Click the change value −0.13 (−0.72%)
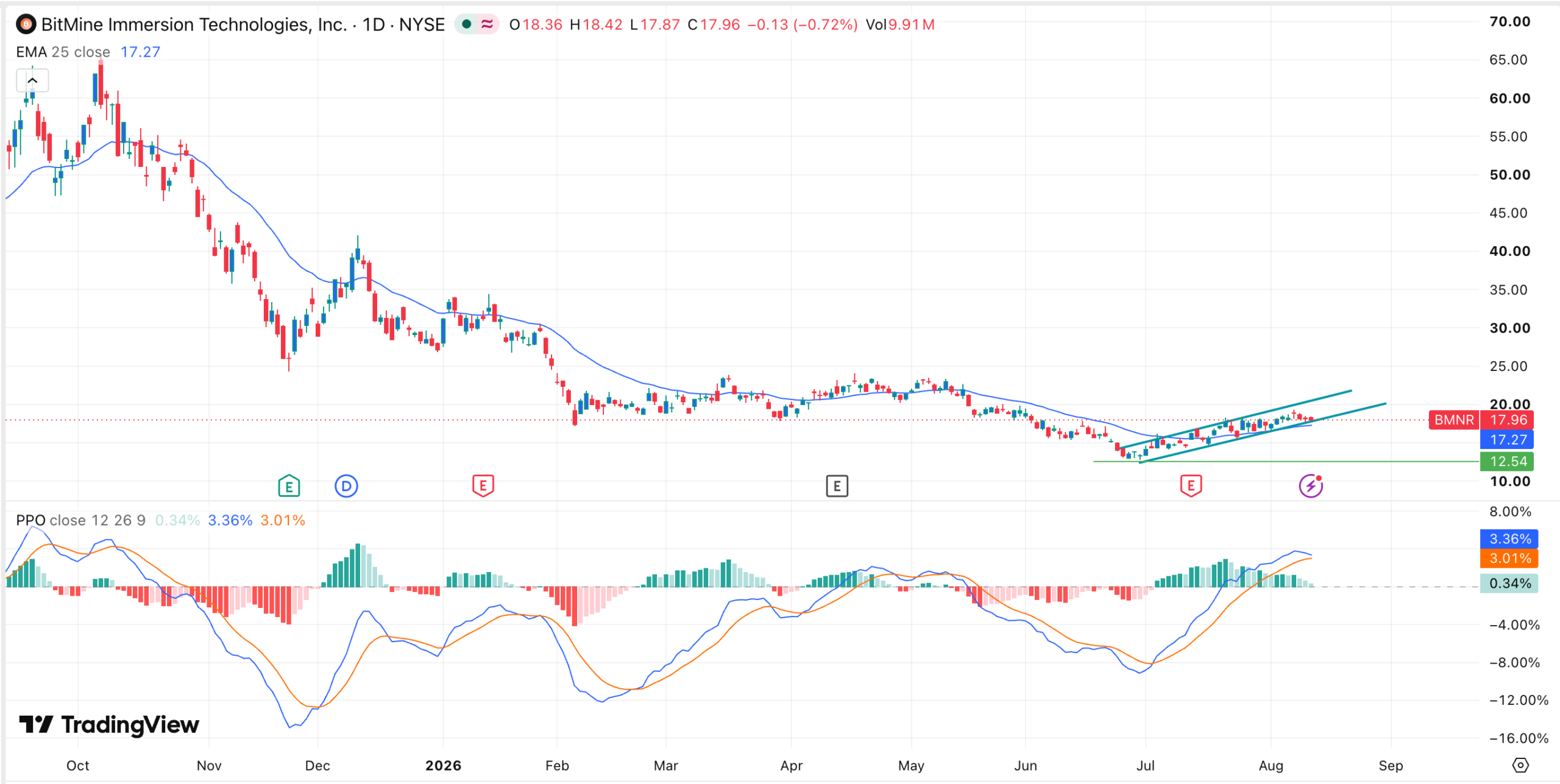This screenshot has width=1560, height=784. coord(803,24)
